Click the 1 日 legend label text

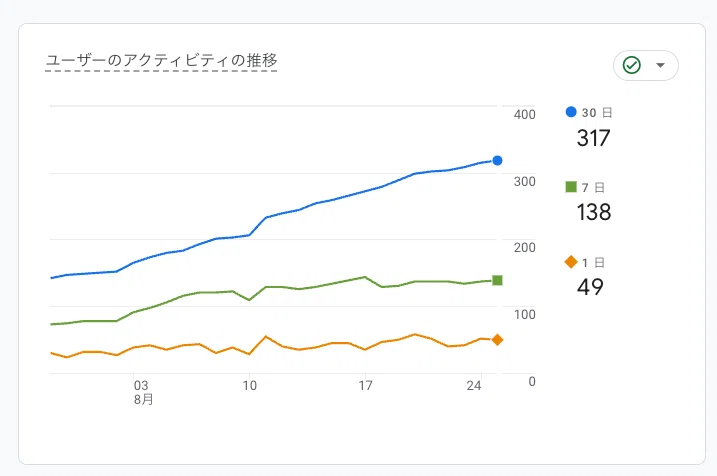[593, 262]
